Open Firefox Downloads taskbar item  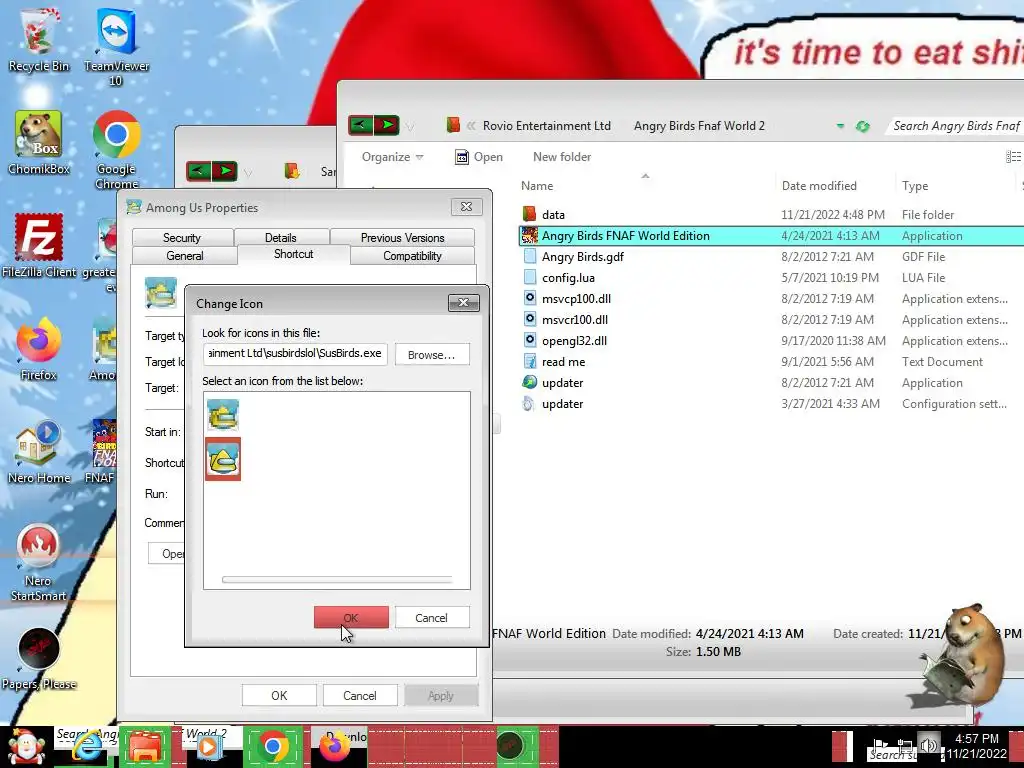click(338, 746)
